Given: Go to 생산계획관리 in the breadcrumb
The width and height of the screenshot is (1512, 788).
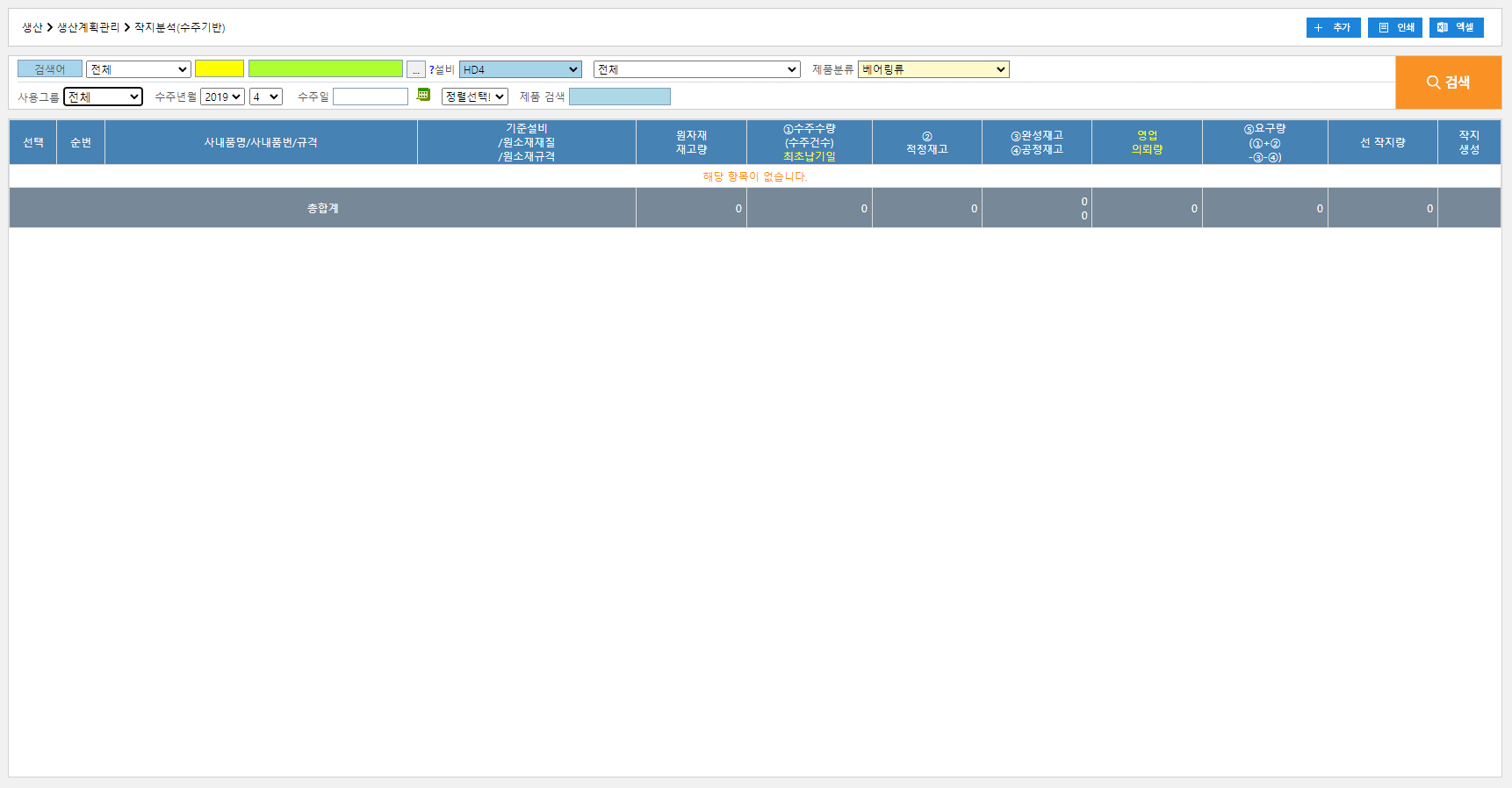Looking at the screenshot, I should coord(89,28).
